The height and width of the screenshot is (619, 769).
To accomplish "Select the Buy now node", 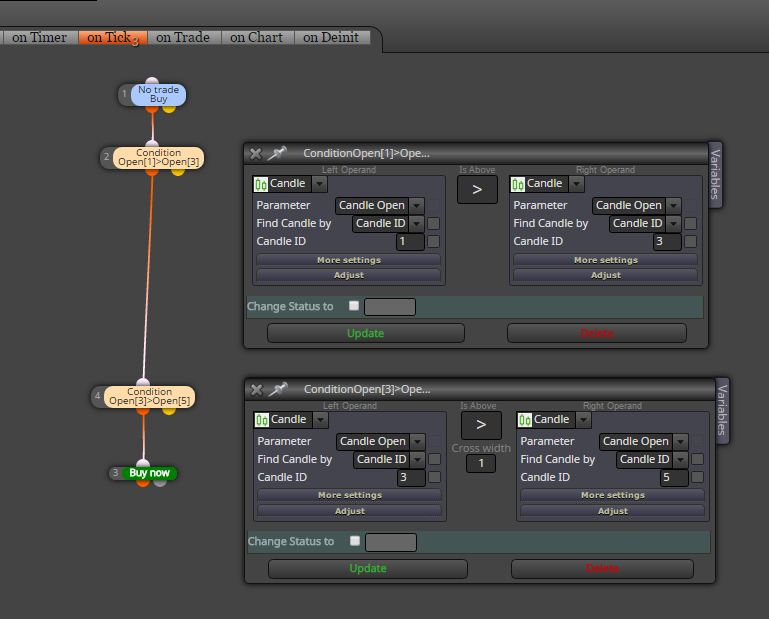I will tap(150, 473).
